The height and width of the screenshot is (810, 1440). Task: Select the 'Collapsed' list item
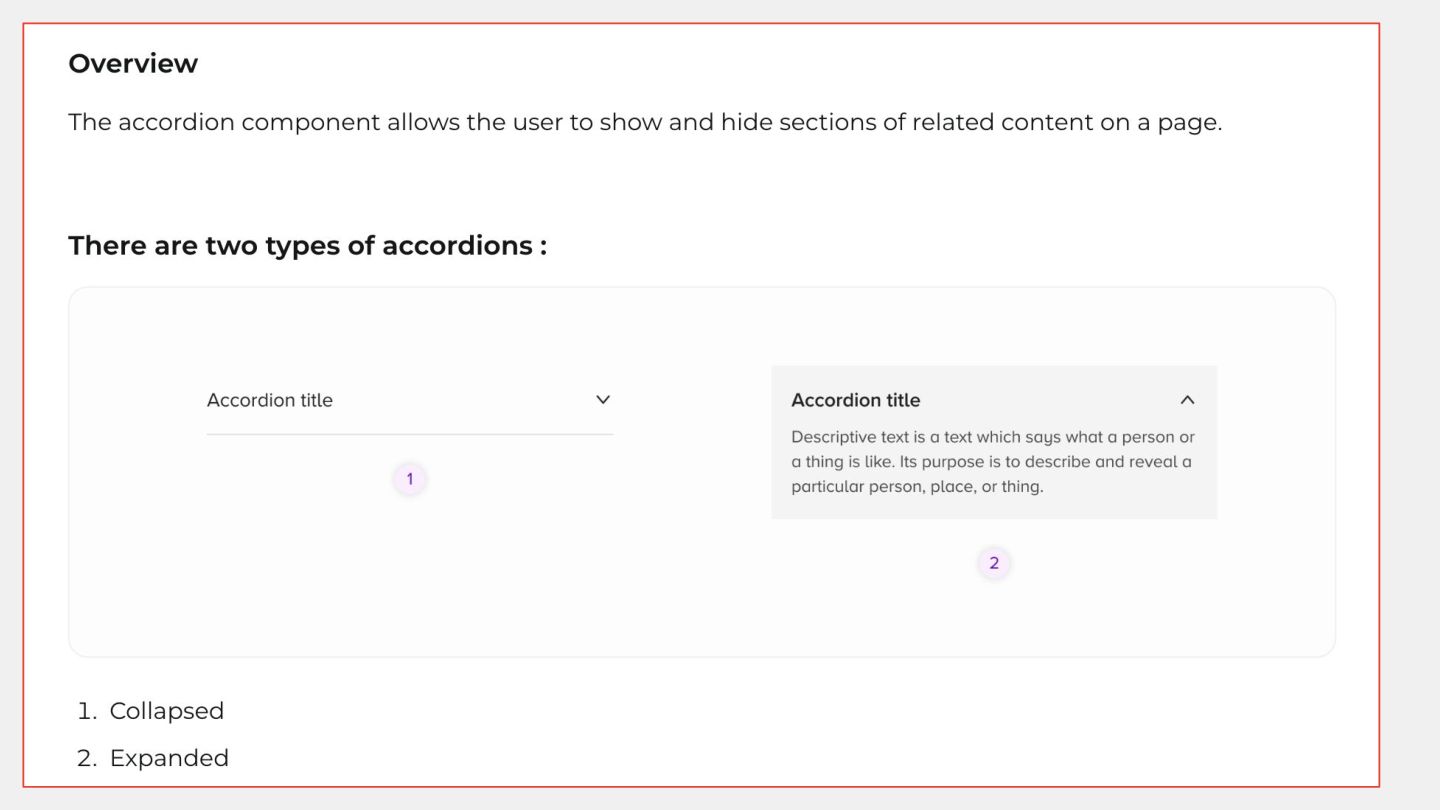coord(166,711)
